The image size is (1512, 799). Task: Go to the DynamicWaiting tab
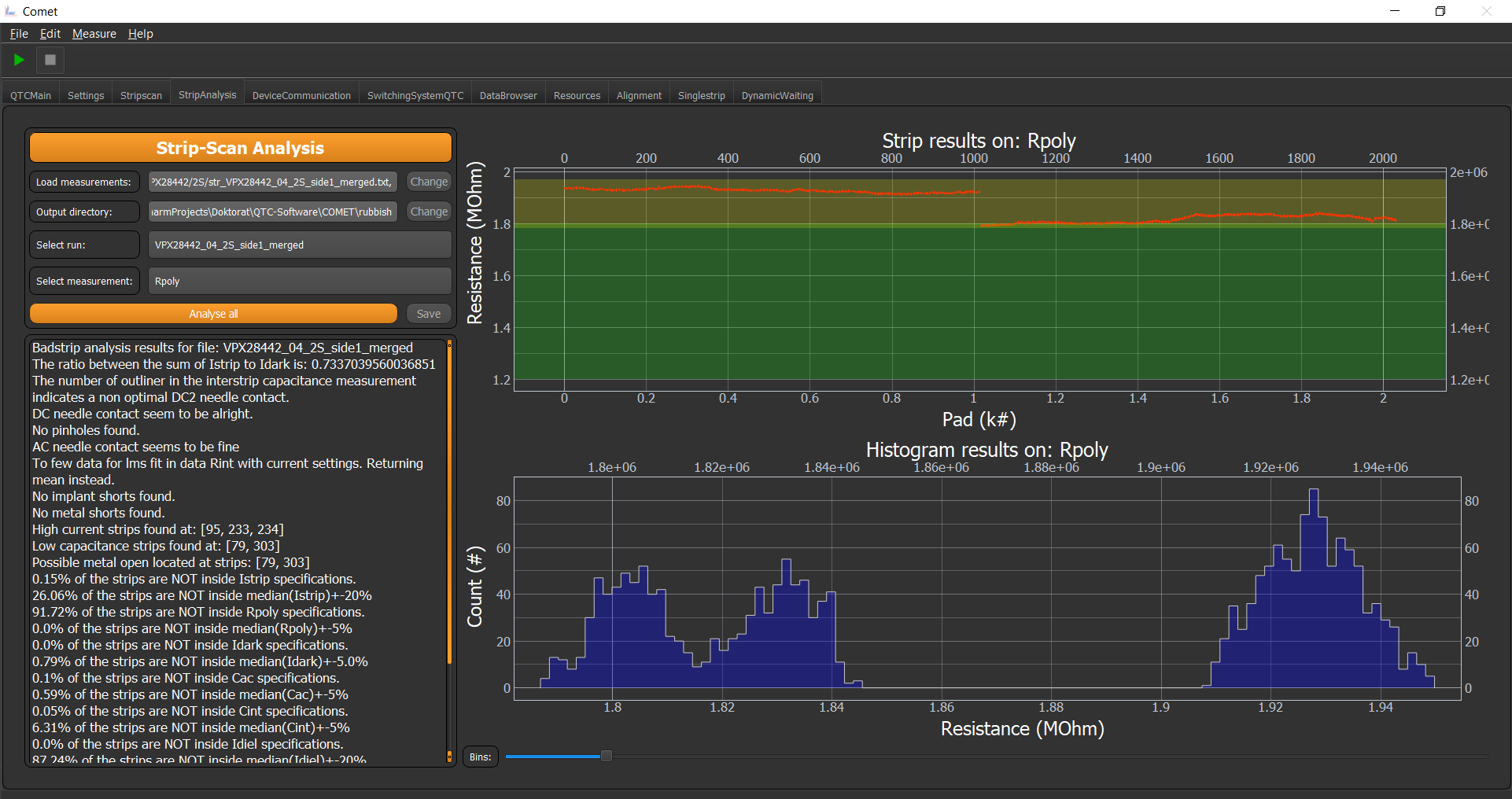777,95
